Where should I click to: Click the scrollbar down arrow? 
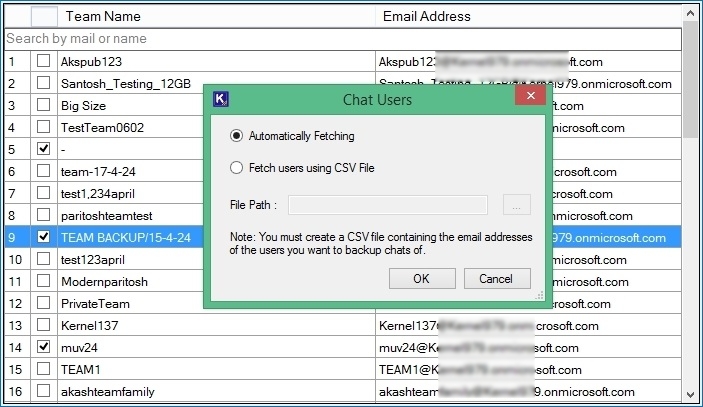(x=690, y=394)
